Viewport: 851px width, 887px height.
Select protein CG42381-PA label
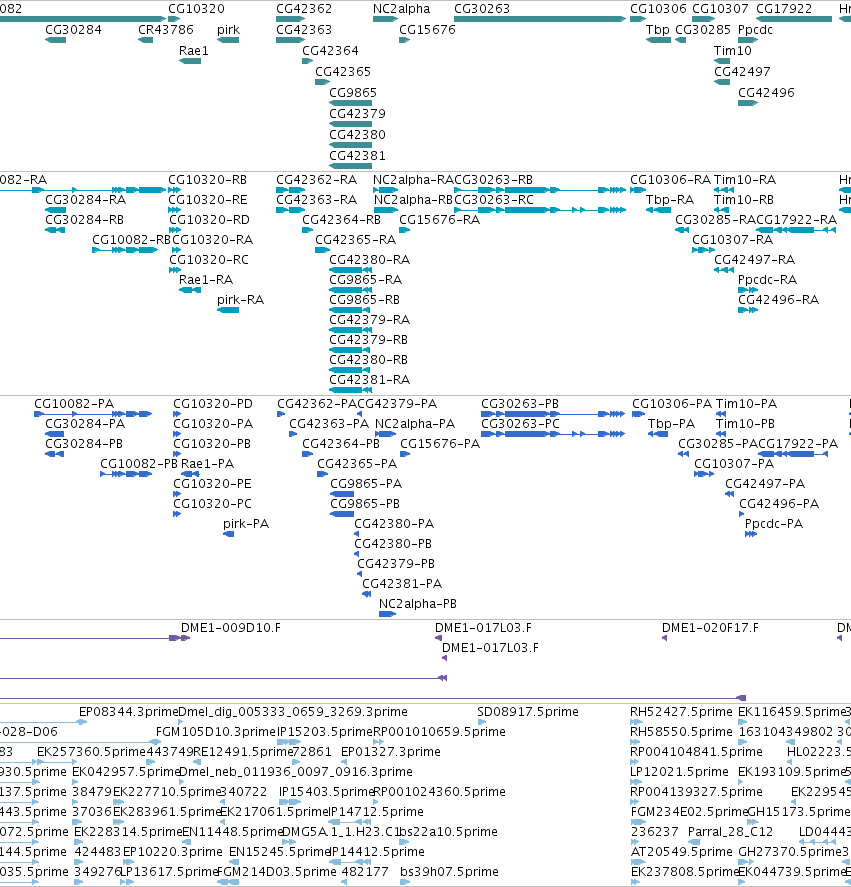pyautogui.click(x=402, y=584)
